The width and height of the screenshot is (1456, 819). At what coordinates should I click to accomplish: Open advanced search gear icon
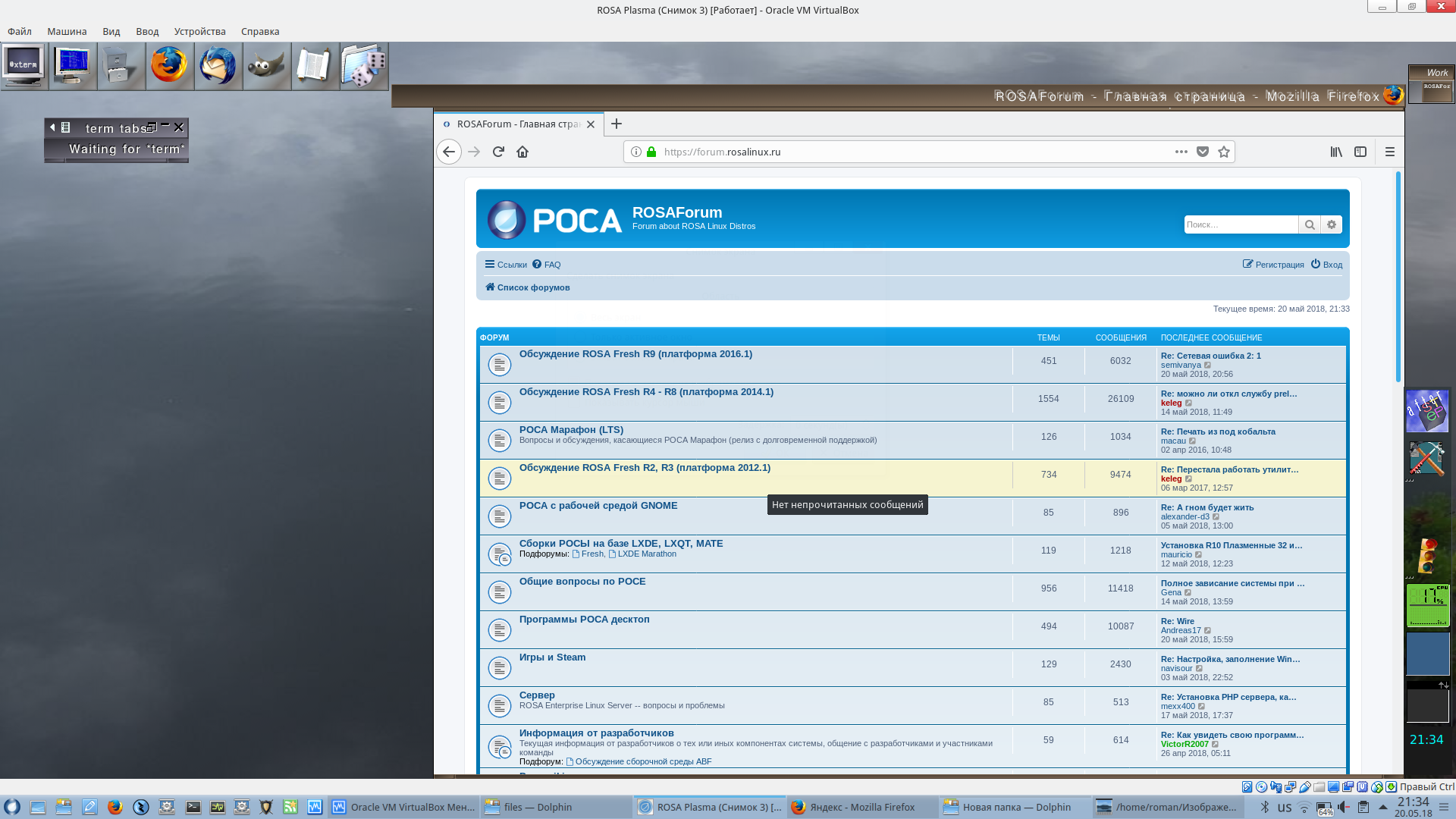(x=1332, y=224)
